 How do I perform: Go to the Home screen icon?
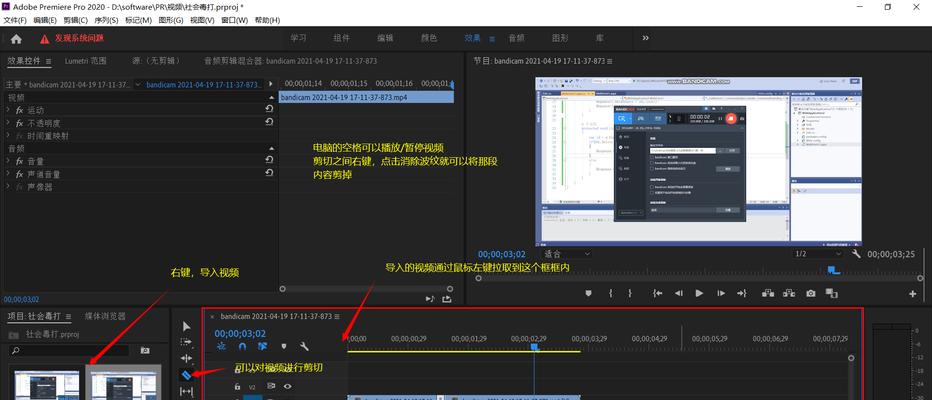coord(16,39)
